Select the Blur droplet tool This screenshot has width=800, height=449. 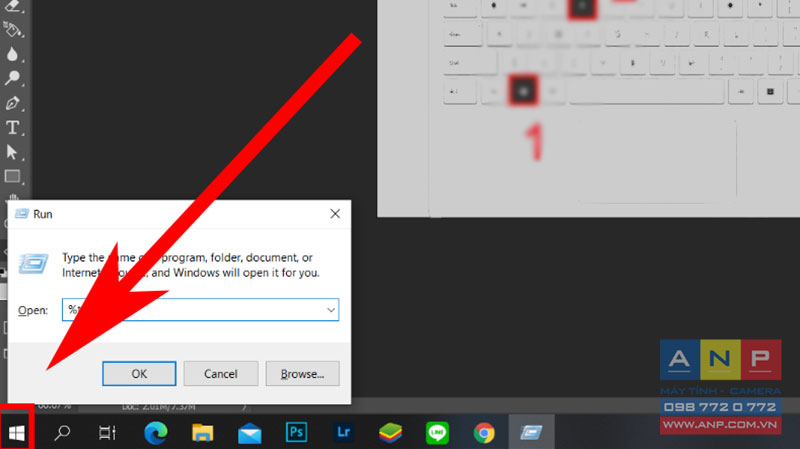12,54
